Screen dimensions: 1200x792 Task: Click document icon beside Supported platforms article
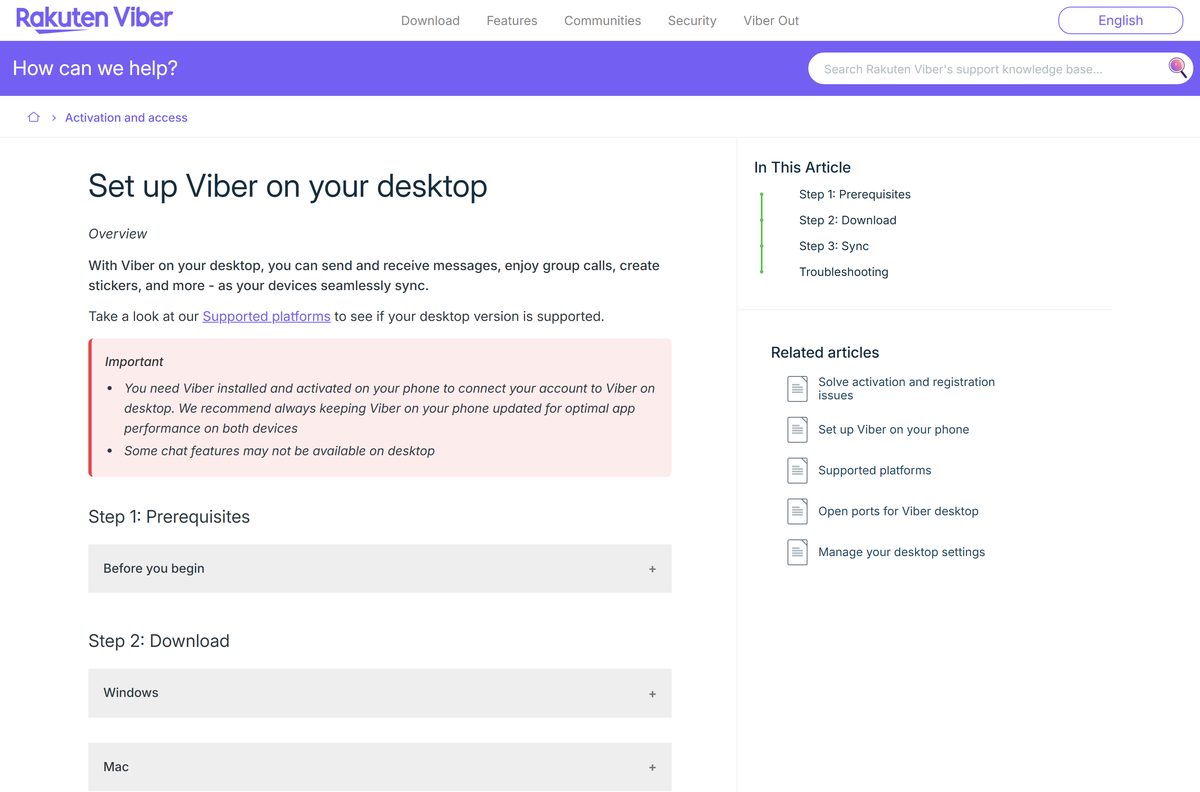(797, 470)
